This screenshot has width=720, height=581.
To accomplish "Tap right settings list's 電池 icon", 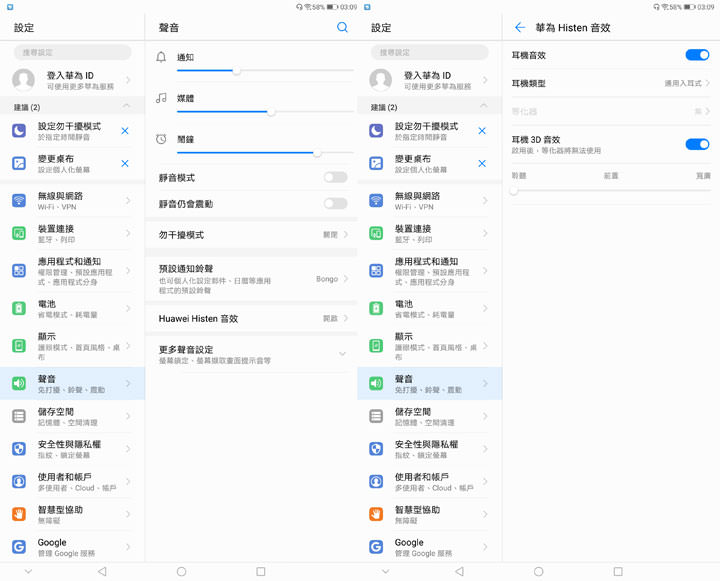I will [x=376, y=308].
